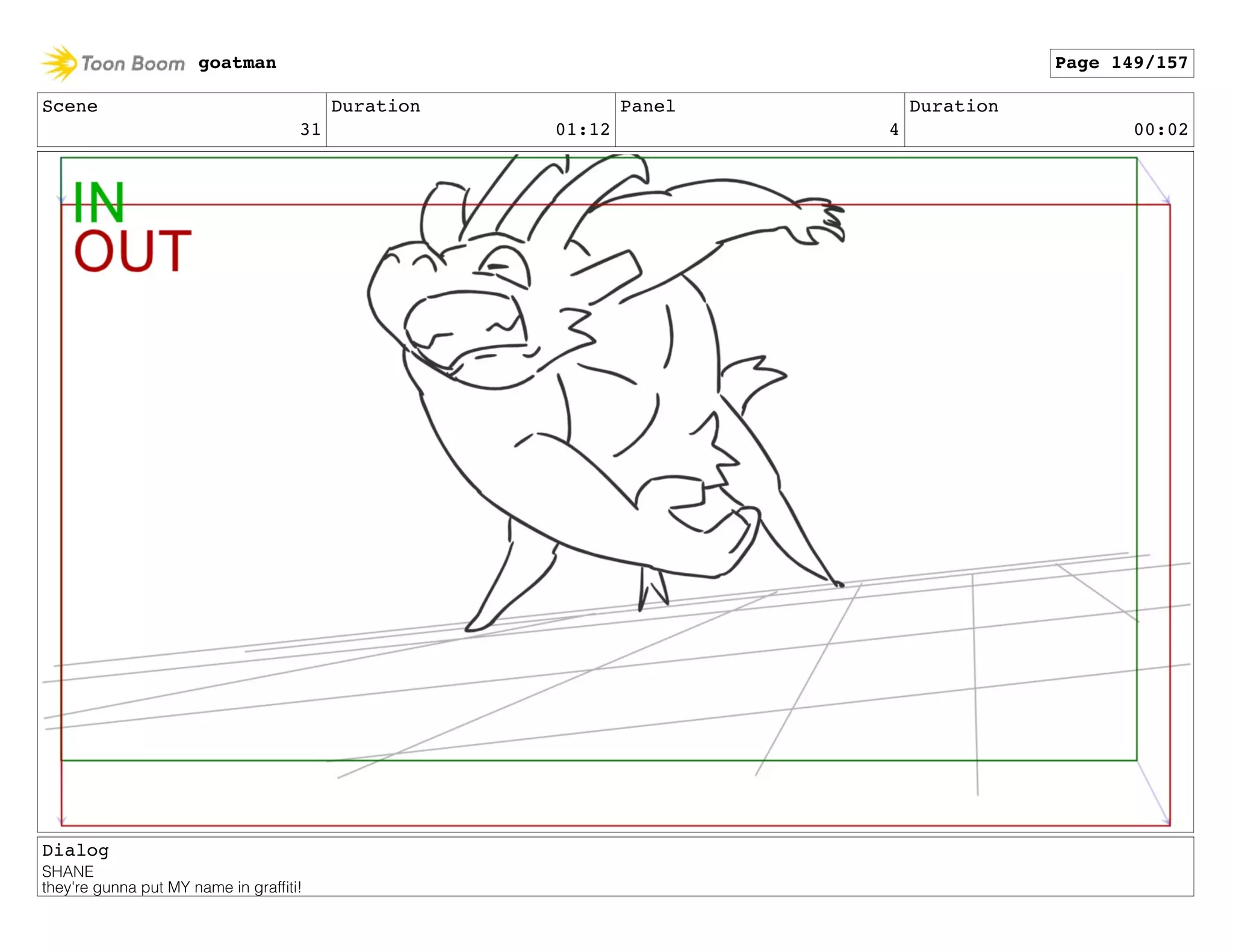
Task: Click the 'Duration' label next to Scene
Action: (376, 107)
